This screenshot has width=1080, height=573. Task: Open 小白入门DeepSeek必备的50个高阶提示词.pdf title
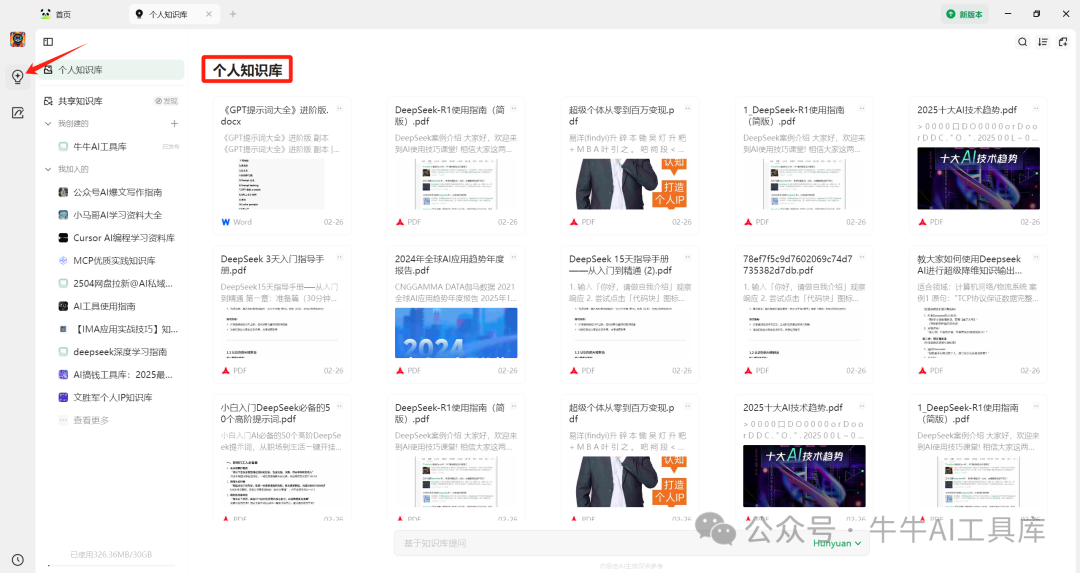click(x=276, y=413)
